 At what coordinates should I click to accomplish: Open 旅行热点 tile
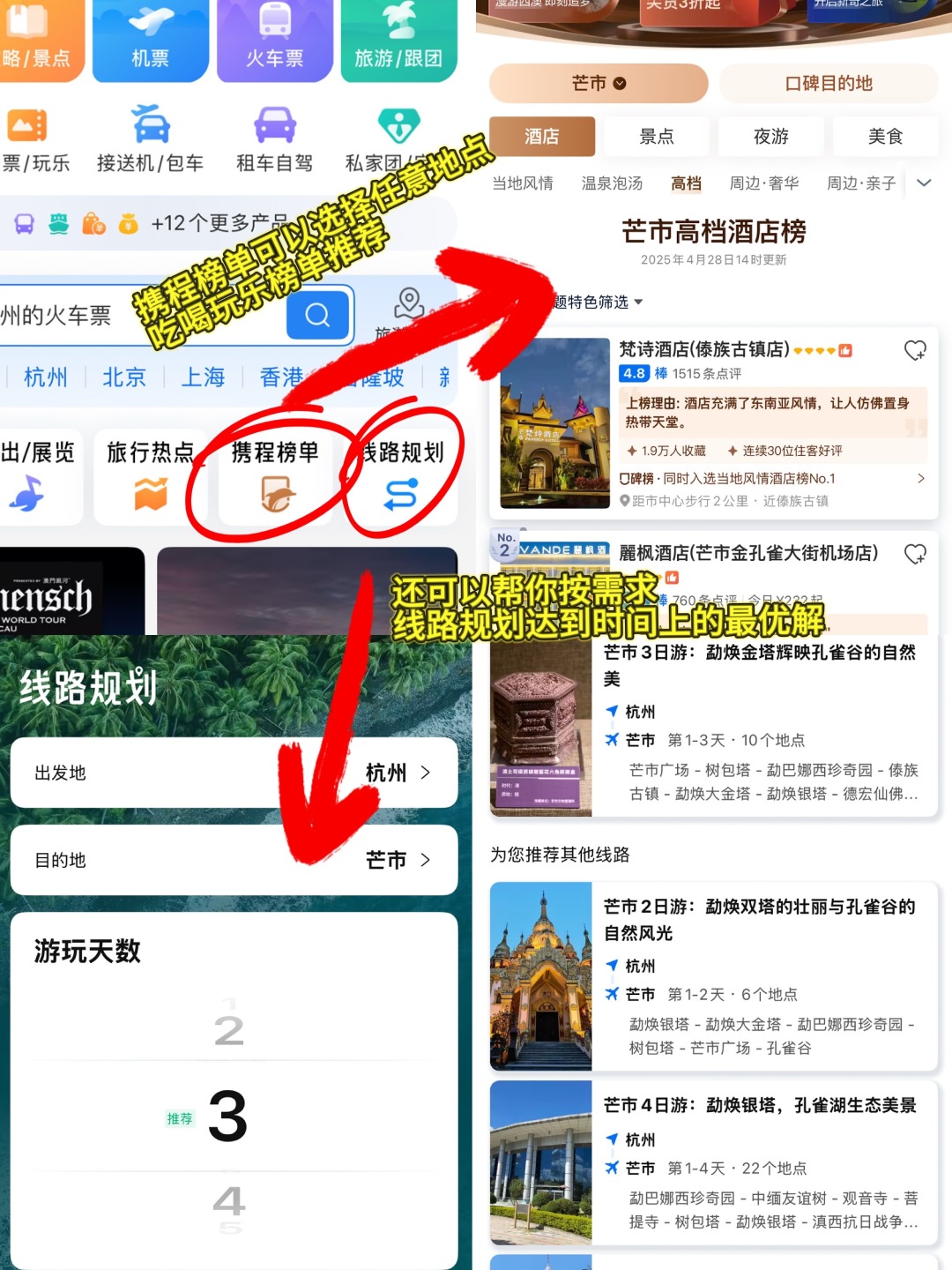151,476
